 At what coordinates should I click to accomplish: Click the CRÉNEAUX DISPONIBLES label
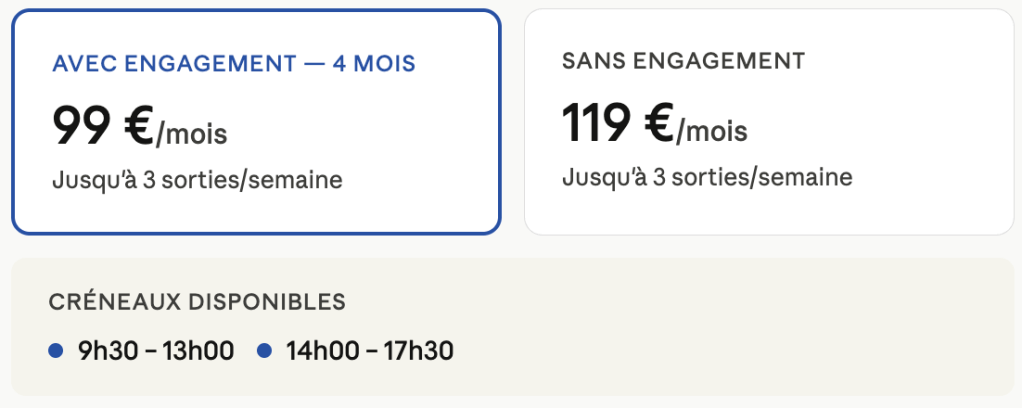pos(197,302)
